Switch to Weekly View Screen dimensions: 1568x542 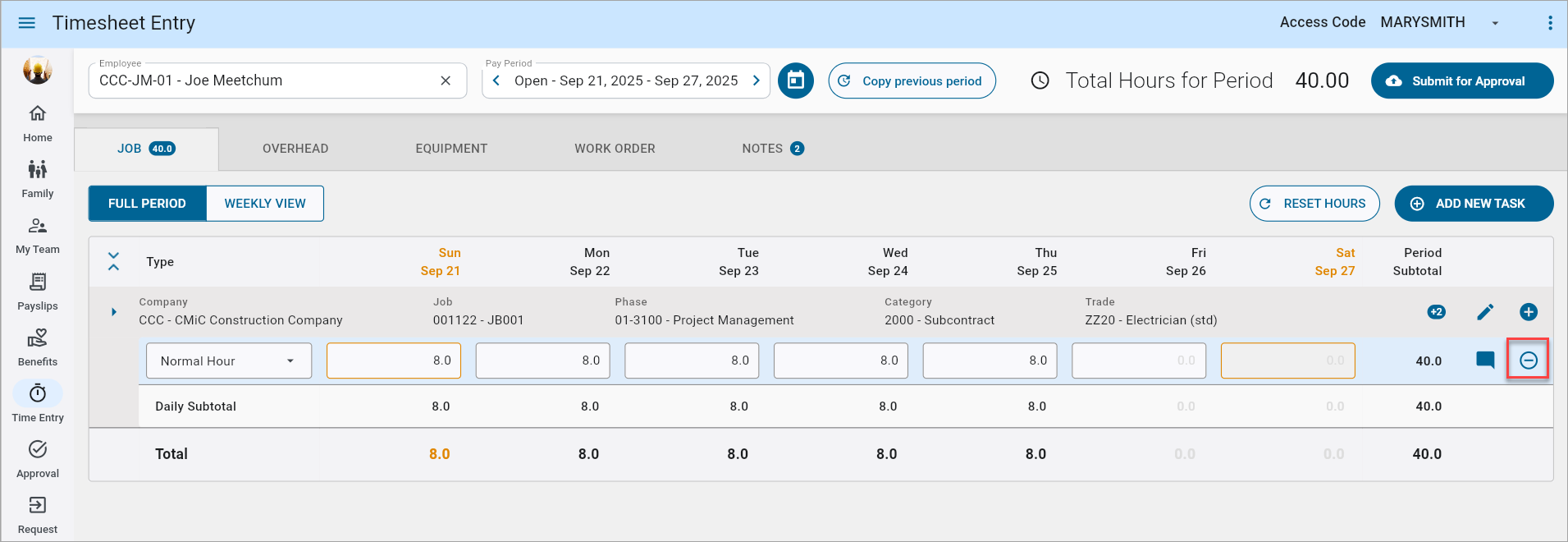tap(265, 204)
